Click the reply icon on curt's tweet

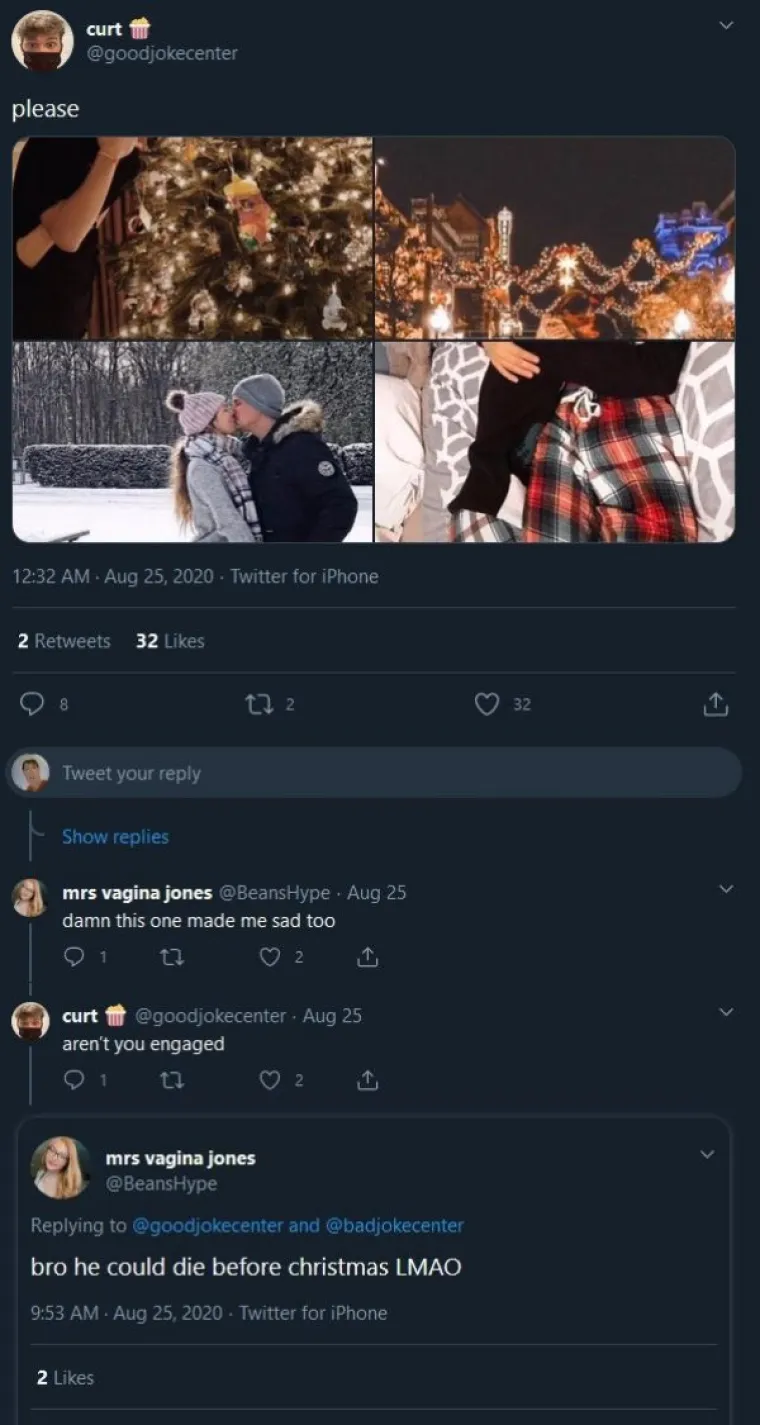click(x=30, y=704)
